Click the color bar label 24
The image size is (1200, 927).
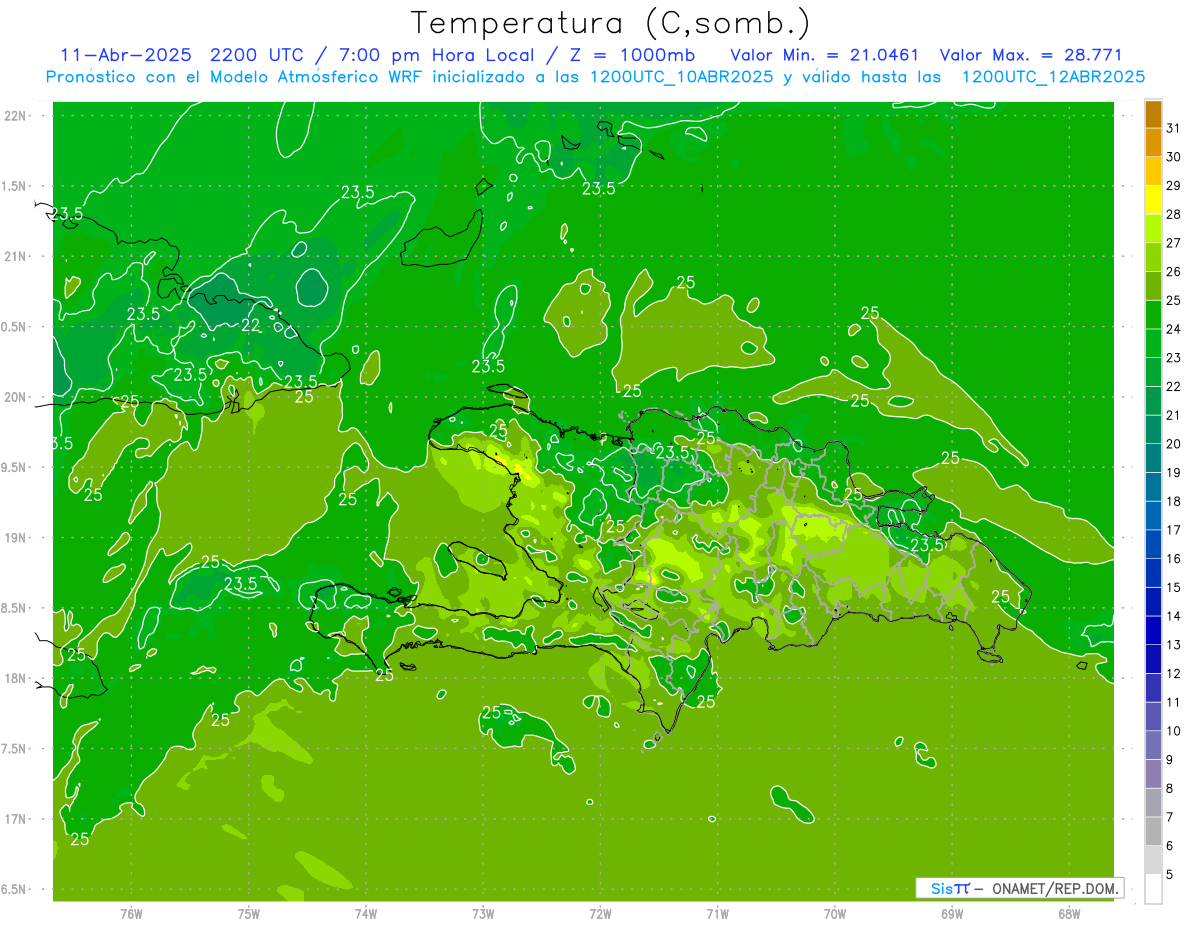coord(1174,329)
